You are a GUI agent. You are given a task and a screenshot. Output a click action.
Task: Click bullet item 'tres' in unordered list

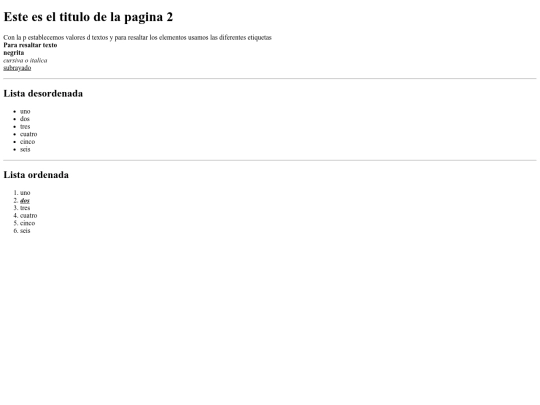pyautogui.click(x=25, y=126)
